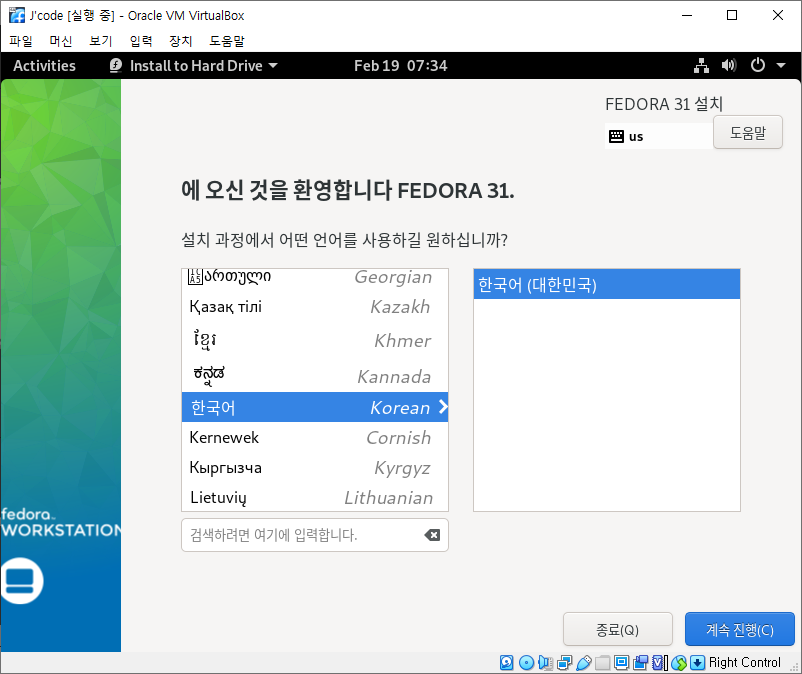Maximize the VirtualBox window
Screen dimensions: 802x674
click(x=732, y=15)
